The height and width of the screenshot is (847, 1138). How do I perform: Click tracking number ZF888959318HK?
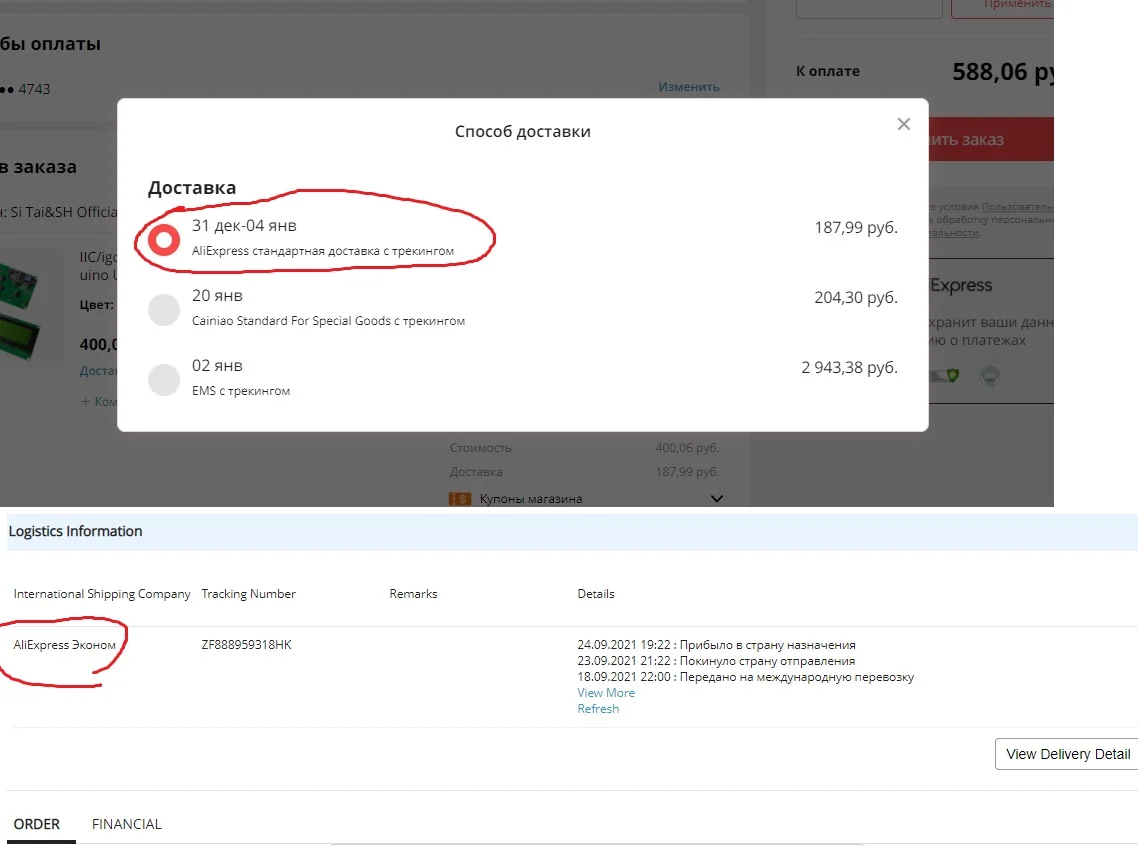[246, 645]
